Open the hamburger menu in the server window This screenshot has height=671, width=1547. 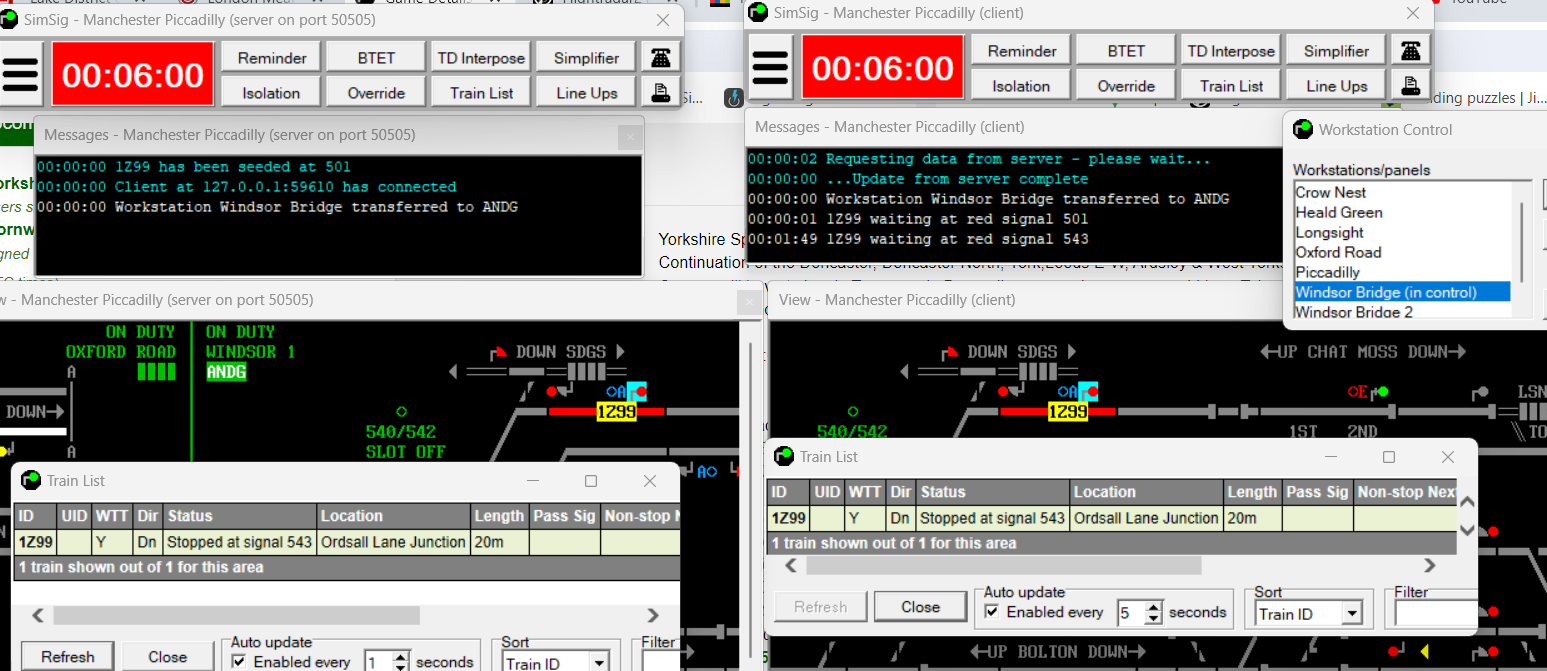(20, 75)
